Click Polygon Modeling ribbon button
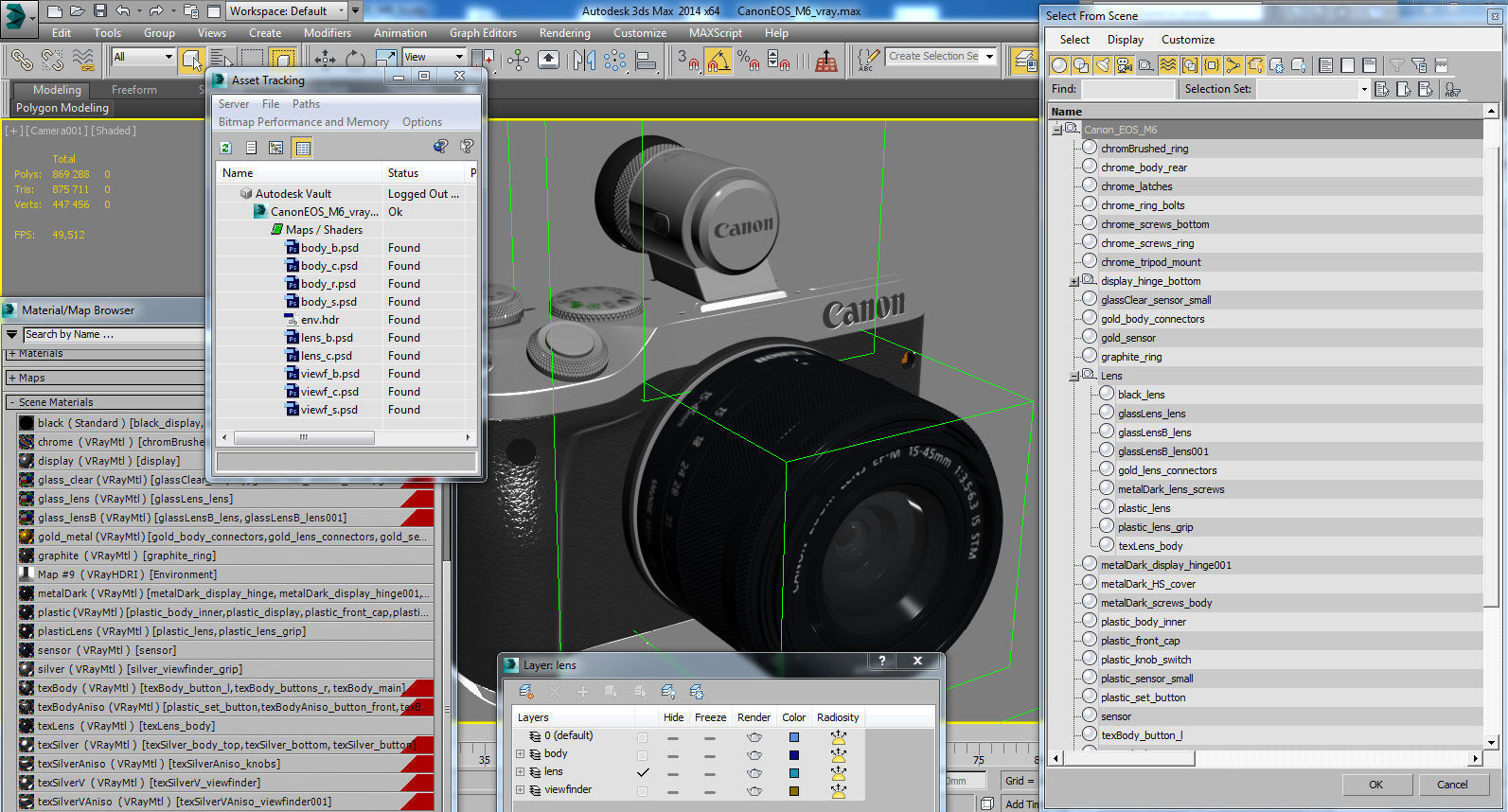 coord(62,108)
